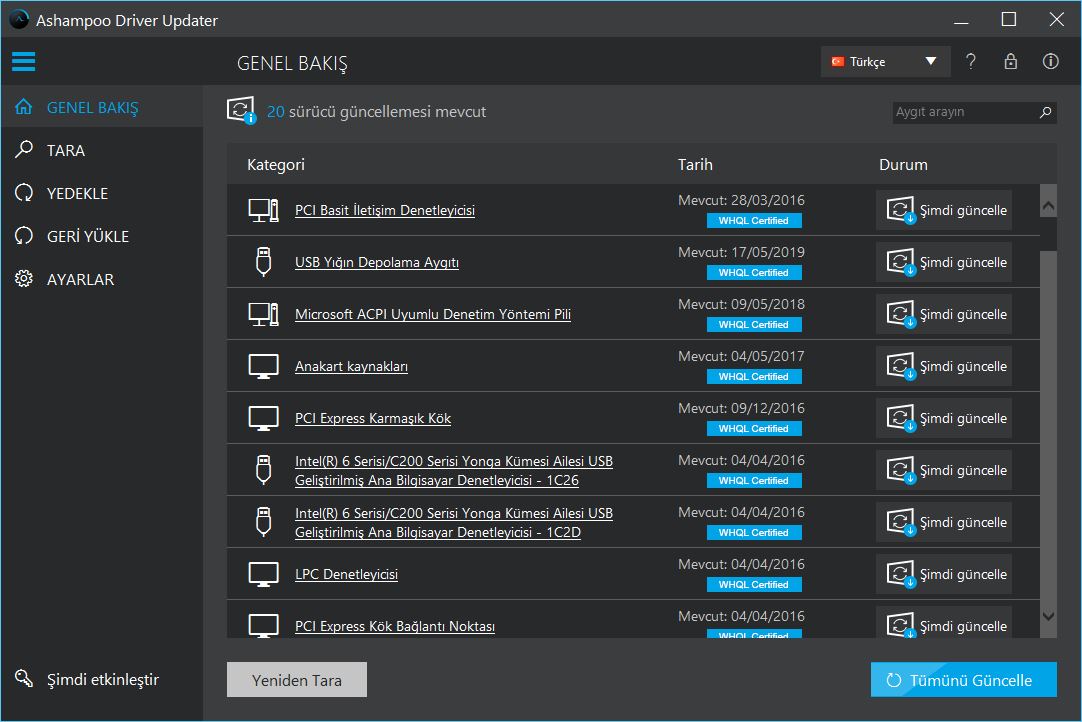
Task: Click the Yeniden Tara button
Action: [x=297, y=680]
